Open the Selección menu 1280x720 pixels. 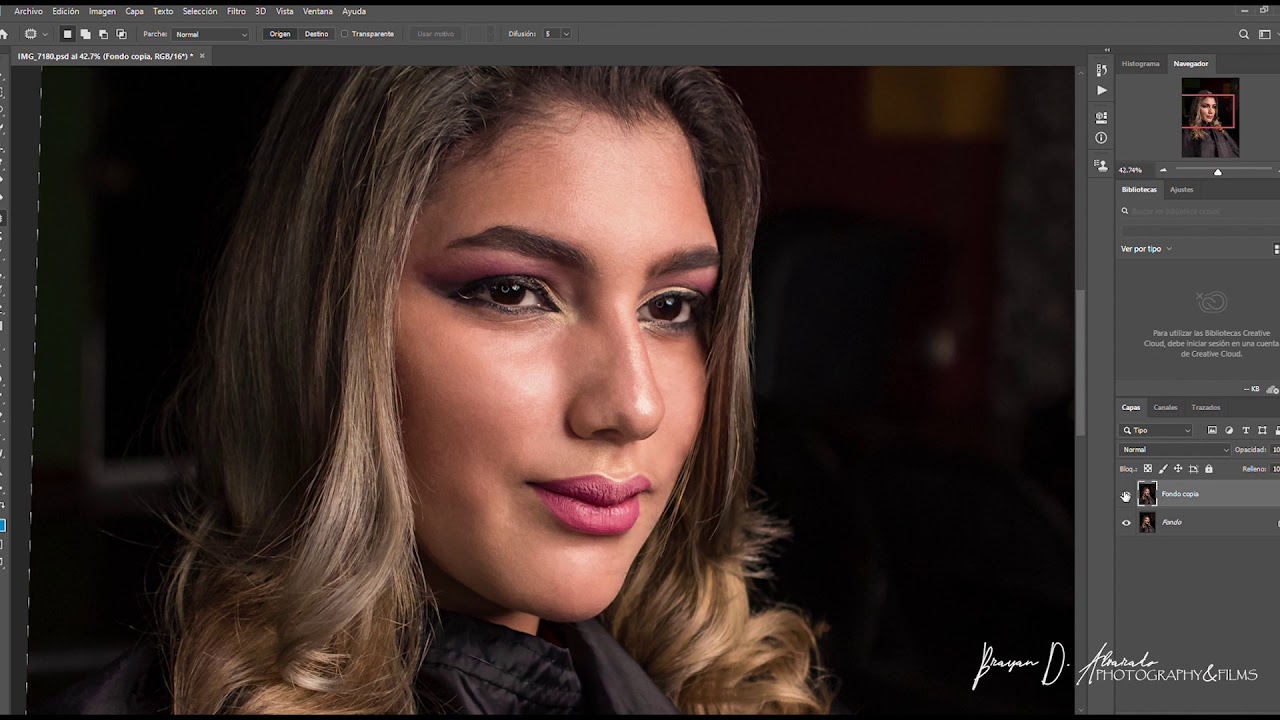point(200,11)
